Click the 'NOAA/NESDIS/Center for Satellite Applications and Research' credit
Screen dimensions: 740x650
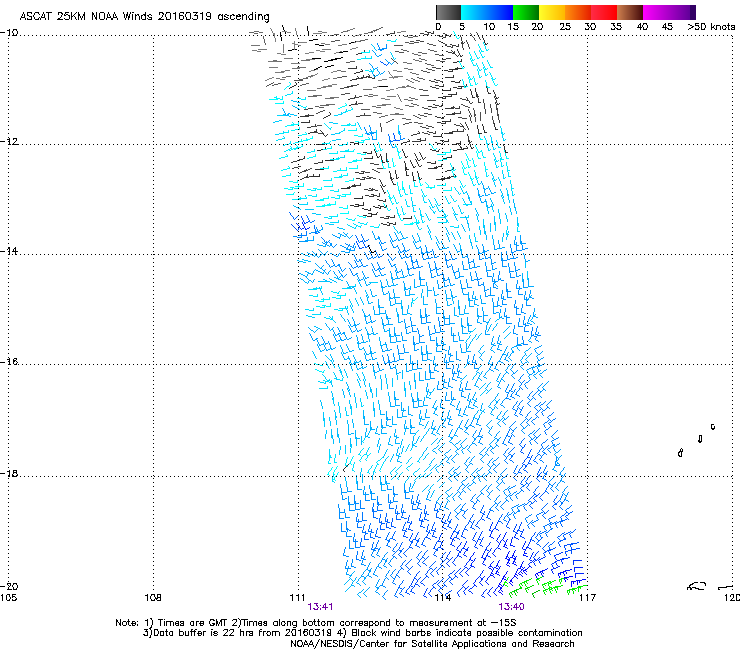click(x=432, y=644)
